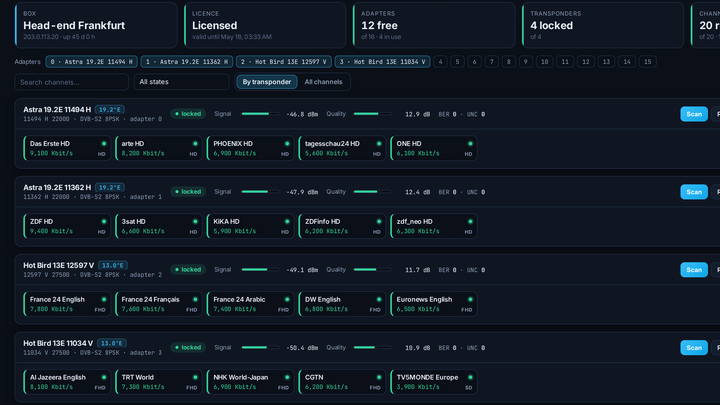The height and width of the screenshot is (405, 720).
Task: Open the CGTN channel card
Action: 342,382
